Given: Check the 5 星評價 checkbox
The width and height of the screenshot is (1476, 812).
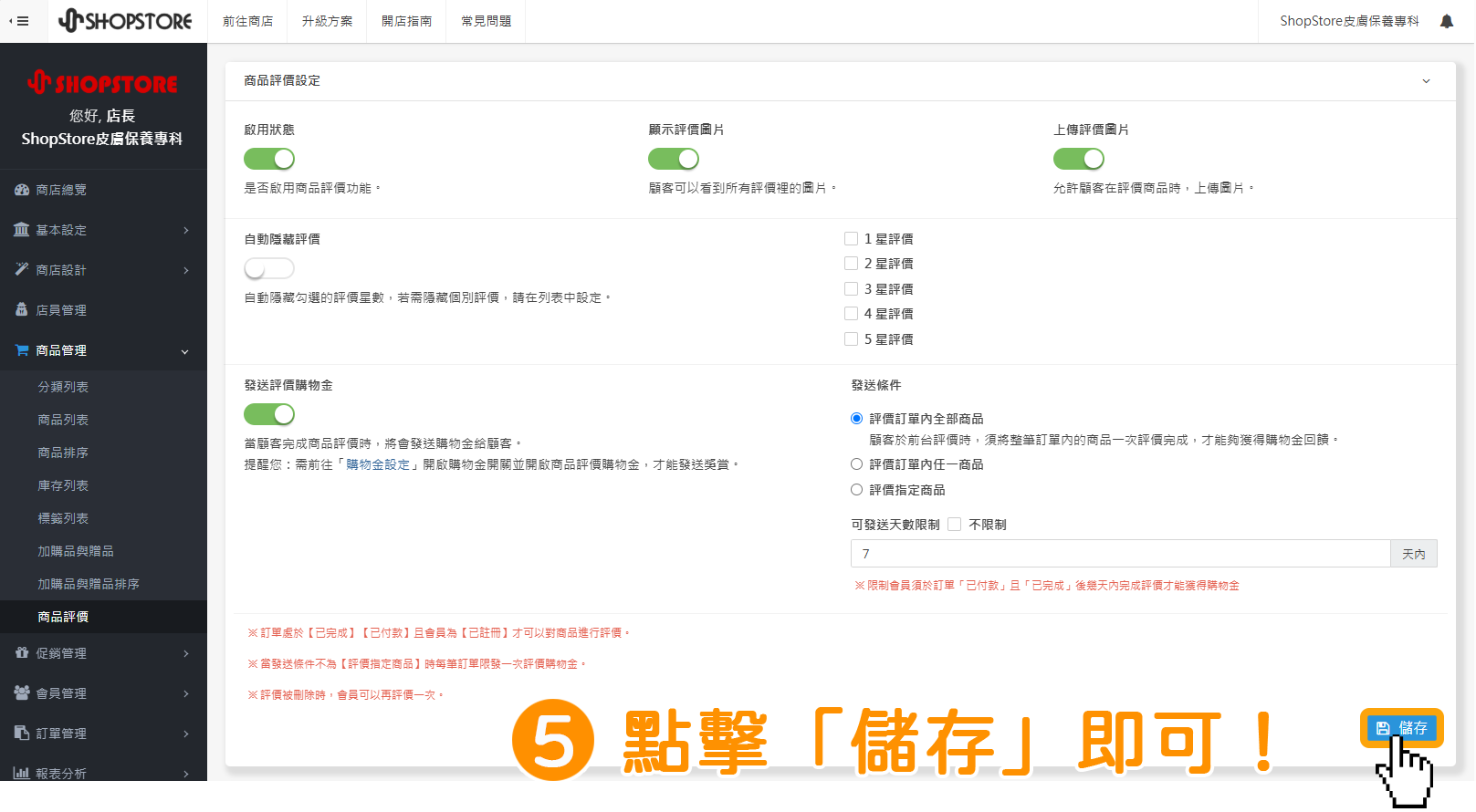Looking at the screenshot, I should pyautogui.click(x=851, y=339).
